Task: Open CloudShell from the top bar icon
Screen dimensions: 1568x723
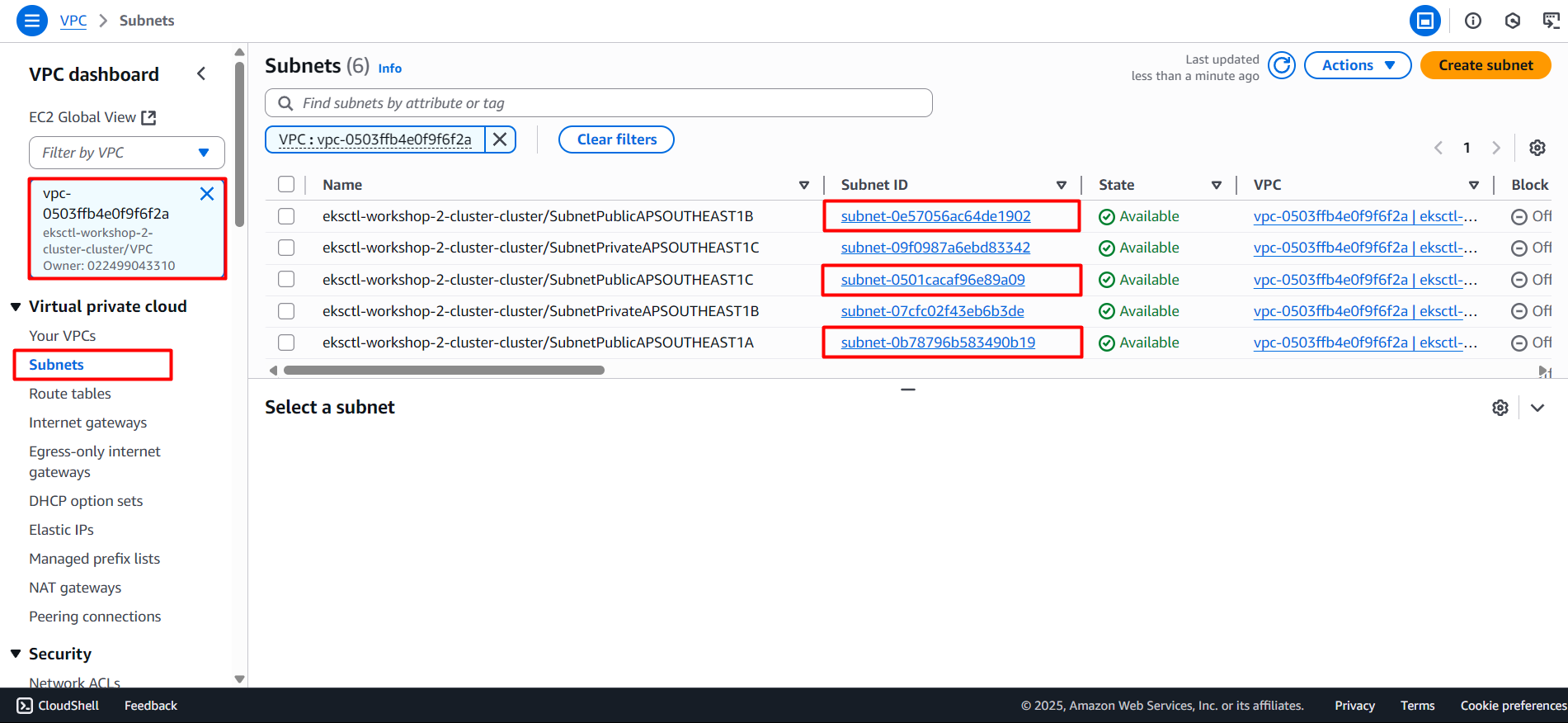Action: [x=1551, y=21]
